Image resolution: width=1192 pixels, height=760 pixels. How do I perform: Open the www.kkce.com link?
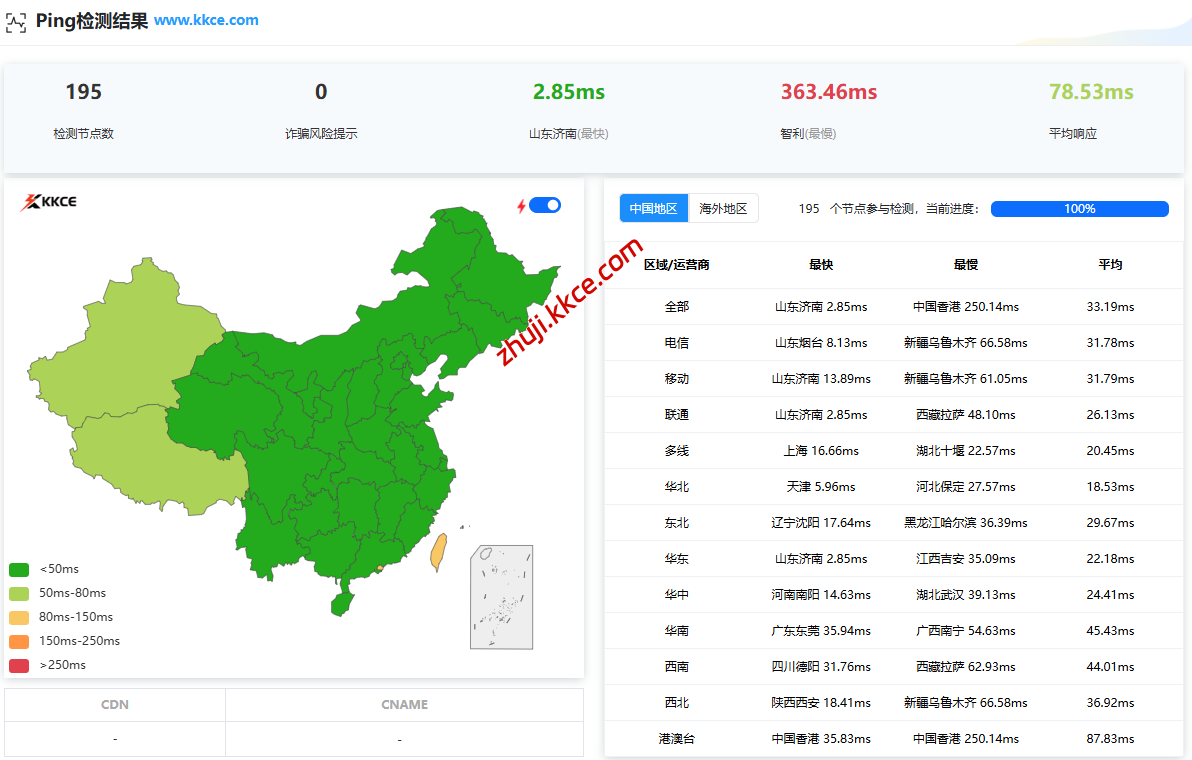click(206, 20)
